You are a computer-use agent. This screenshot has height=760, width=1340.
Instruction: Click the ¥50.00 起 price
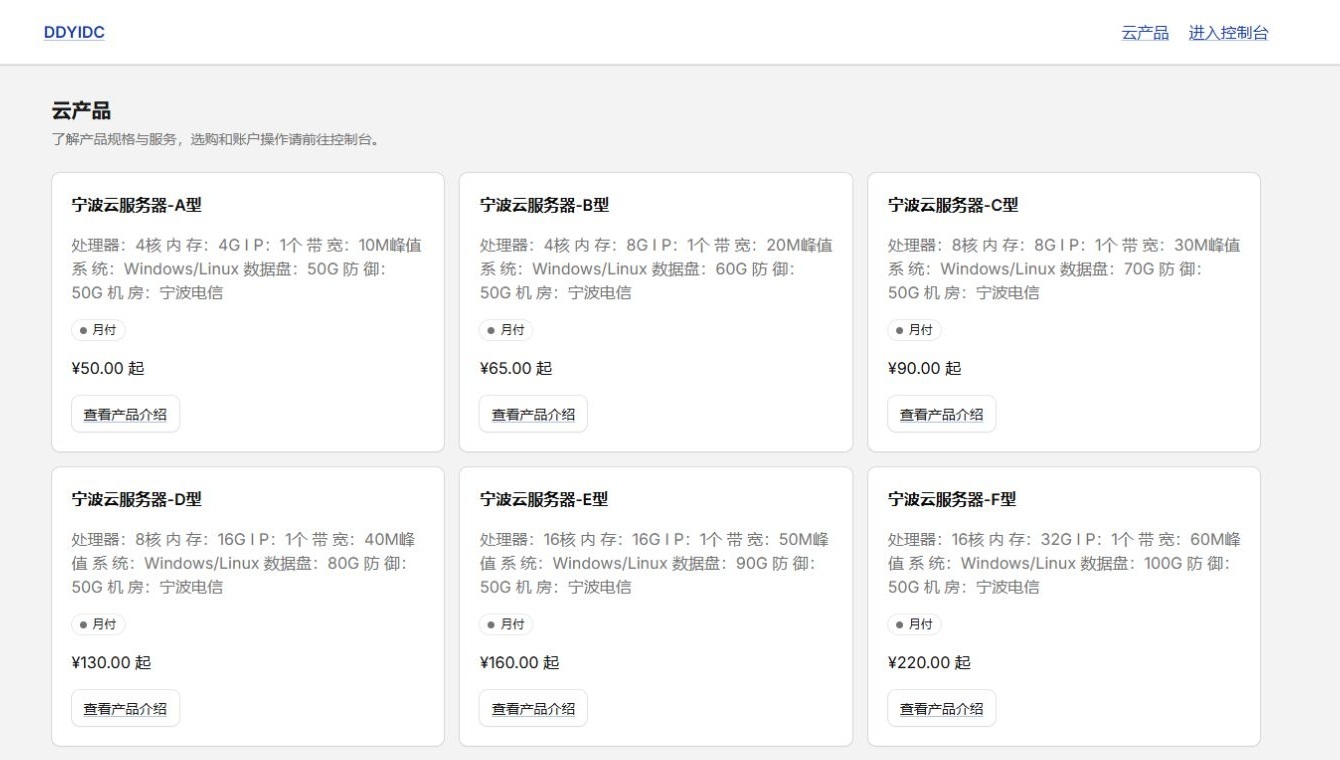point(108,368)
